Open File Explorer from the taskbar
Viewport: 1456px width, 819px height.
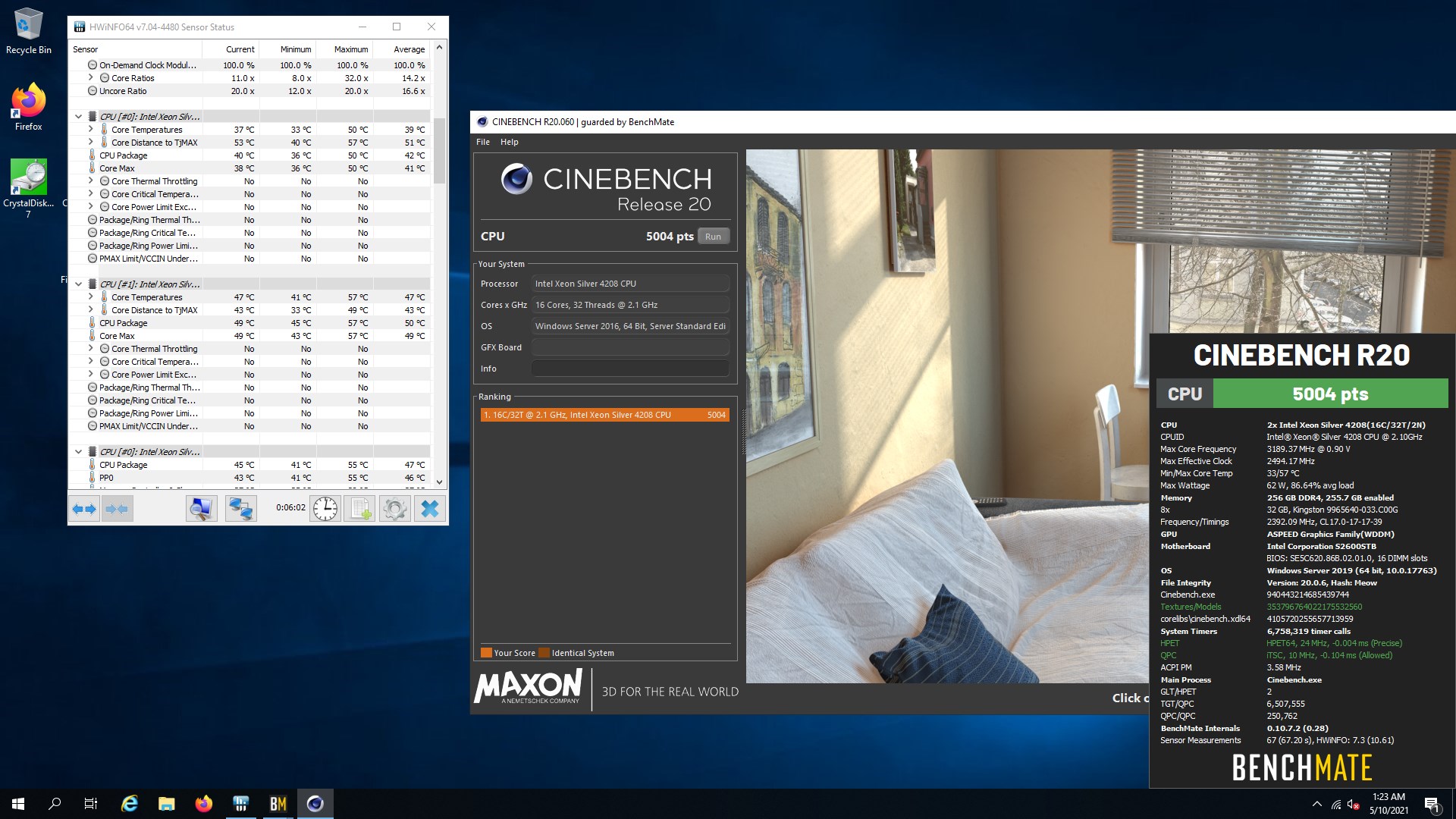(167, 804)
